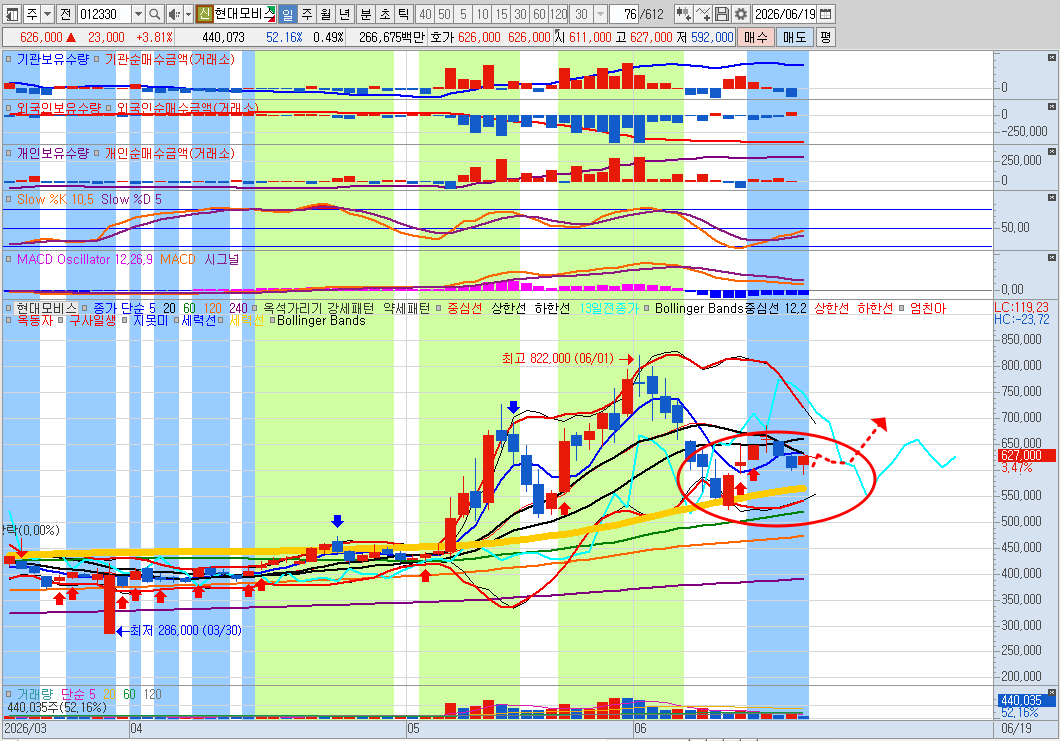Click the current price tag 627,000
Image resolution: width=1060 pixels, height=741 pixels.
tap(1025, 456)
